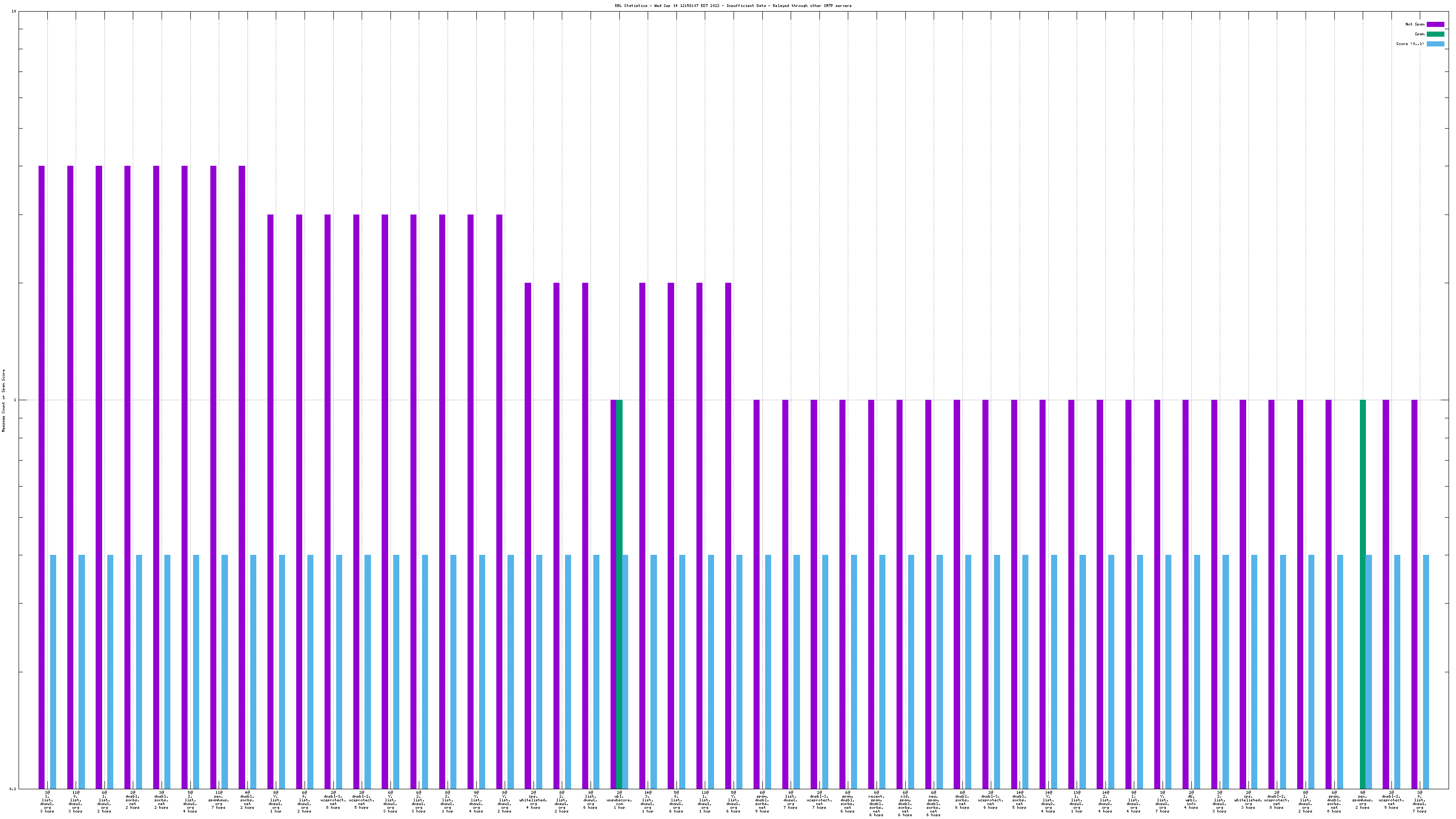Click the blue Score (0..1) legend swatch
The image size is (1456, 819).
[1435, 44]
